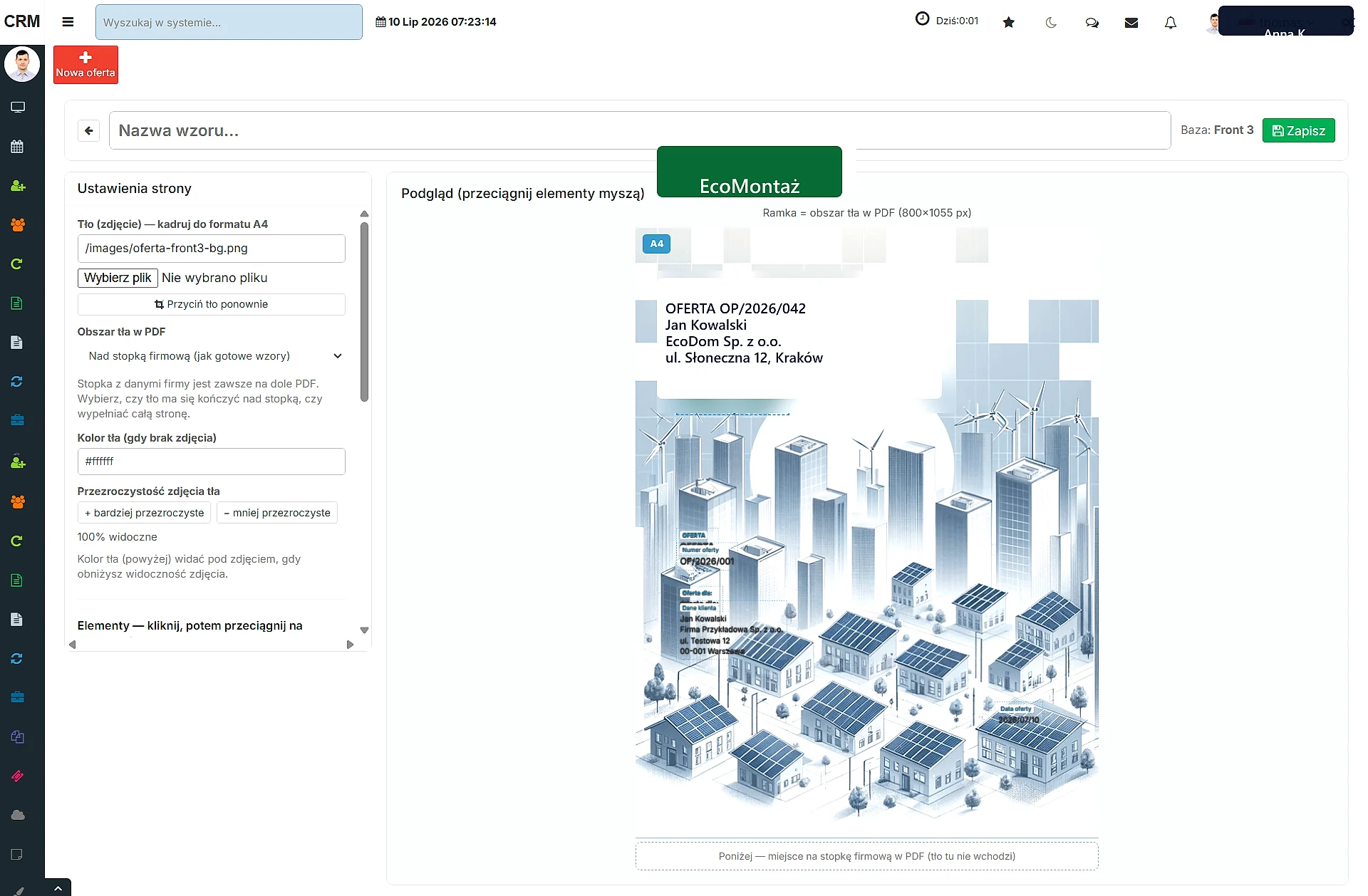
Task: Open the monitor dashboard sidebar icon
Action: pos(18,107)
